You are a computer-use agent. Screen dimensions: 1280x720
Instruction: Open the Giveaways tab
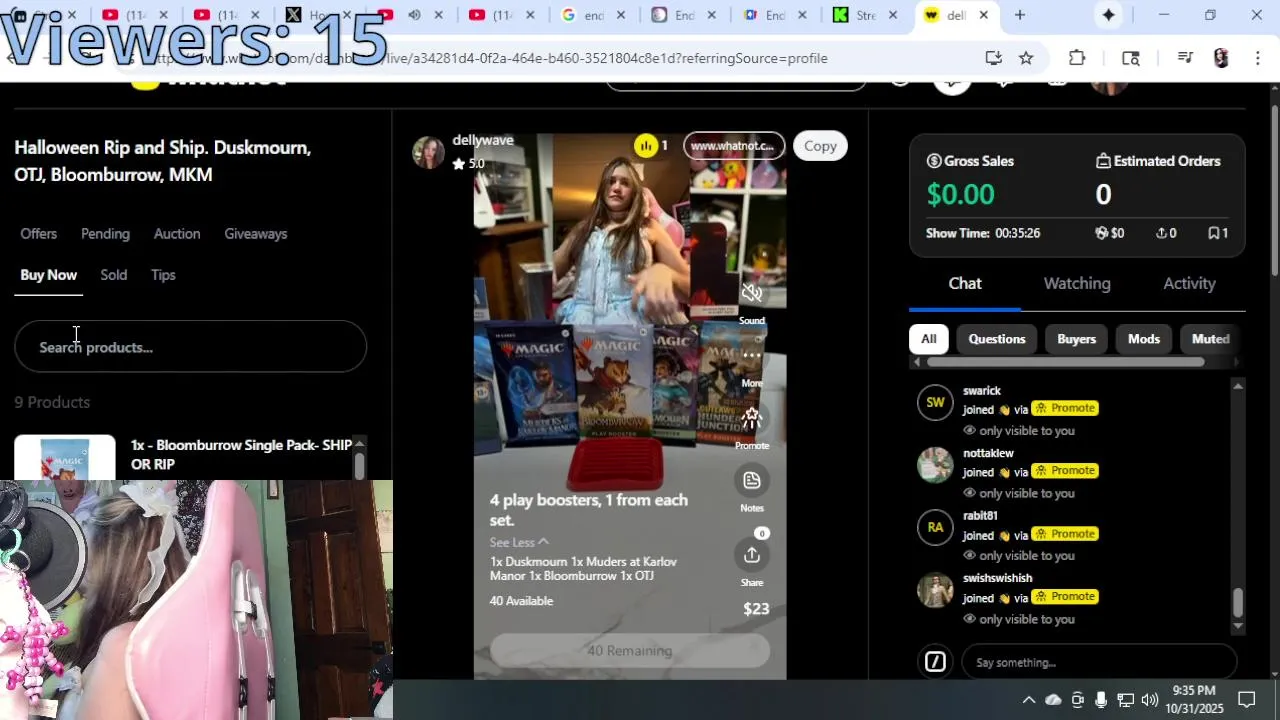[x=255, y=233]
